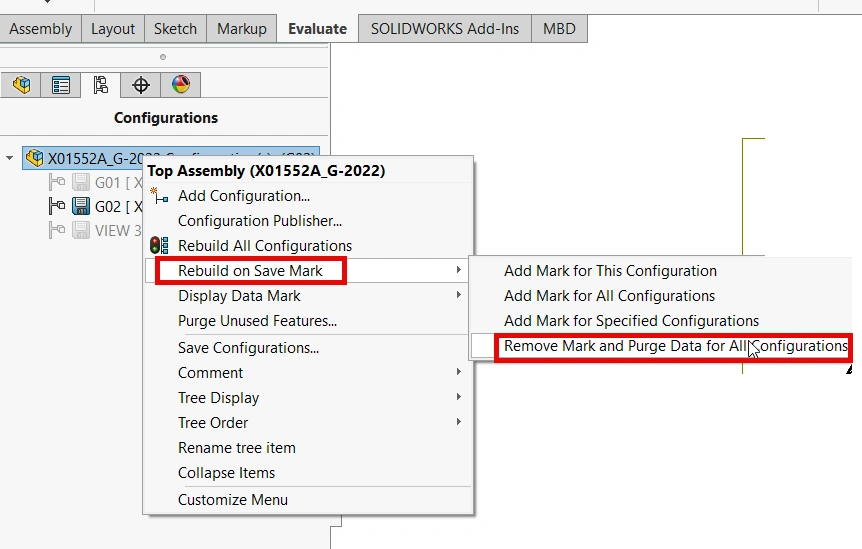Image resolution: width=862 pixels, height=549 pixels.
Task: Choose Collapse Items
Action: tap(308, 473)
